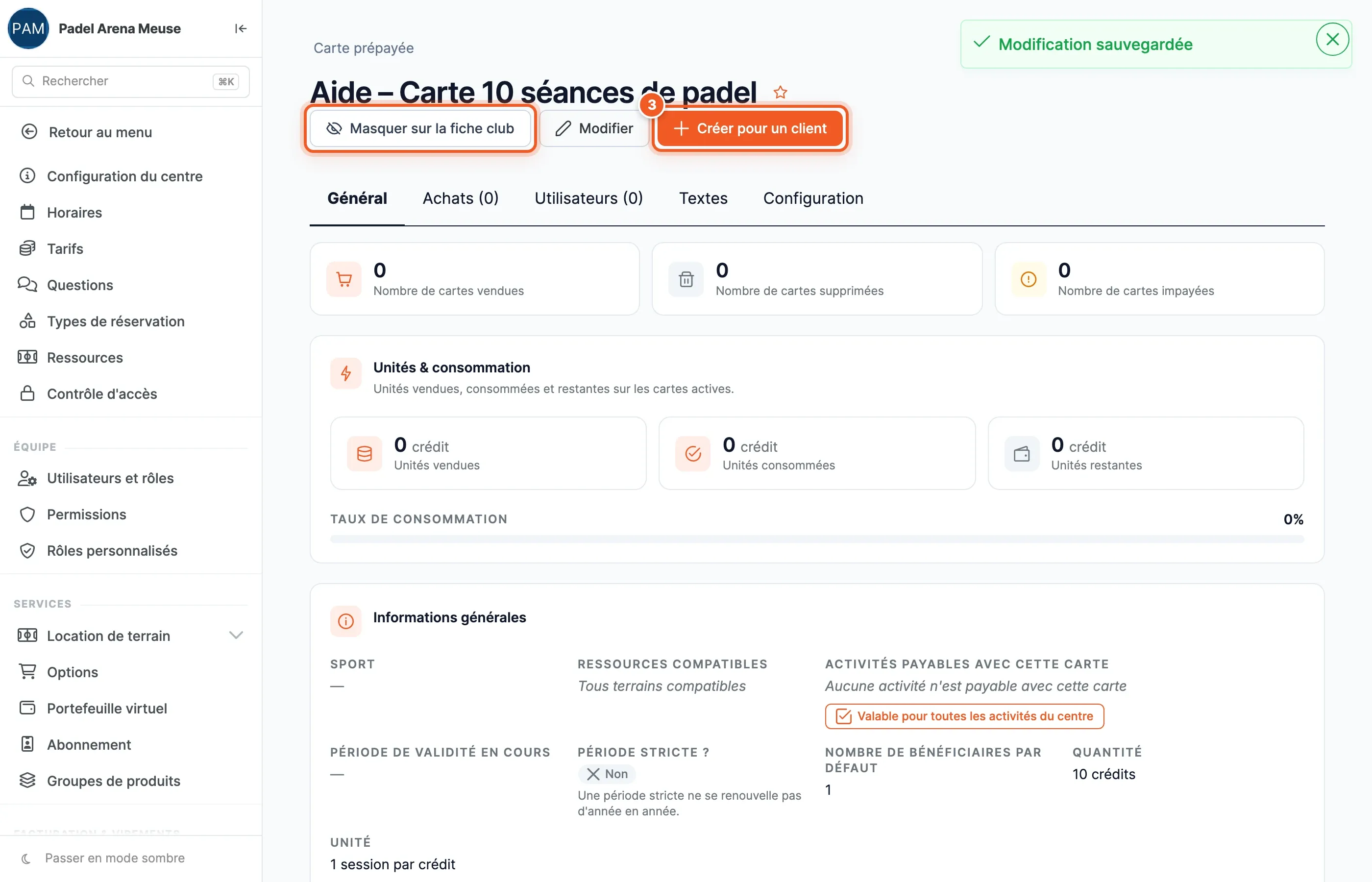The image size is (1372, 882).
Task: Click Créer pour un client button
Action: pyautogui.click(x=750, y=128)
